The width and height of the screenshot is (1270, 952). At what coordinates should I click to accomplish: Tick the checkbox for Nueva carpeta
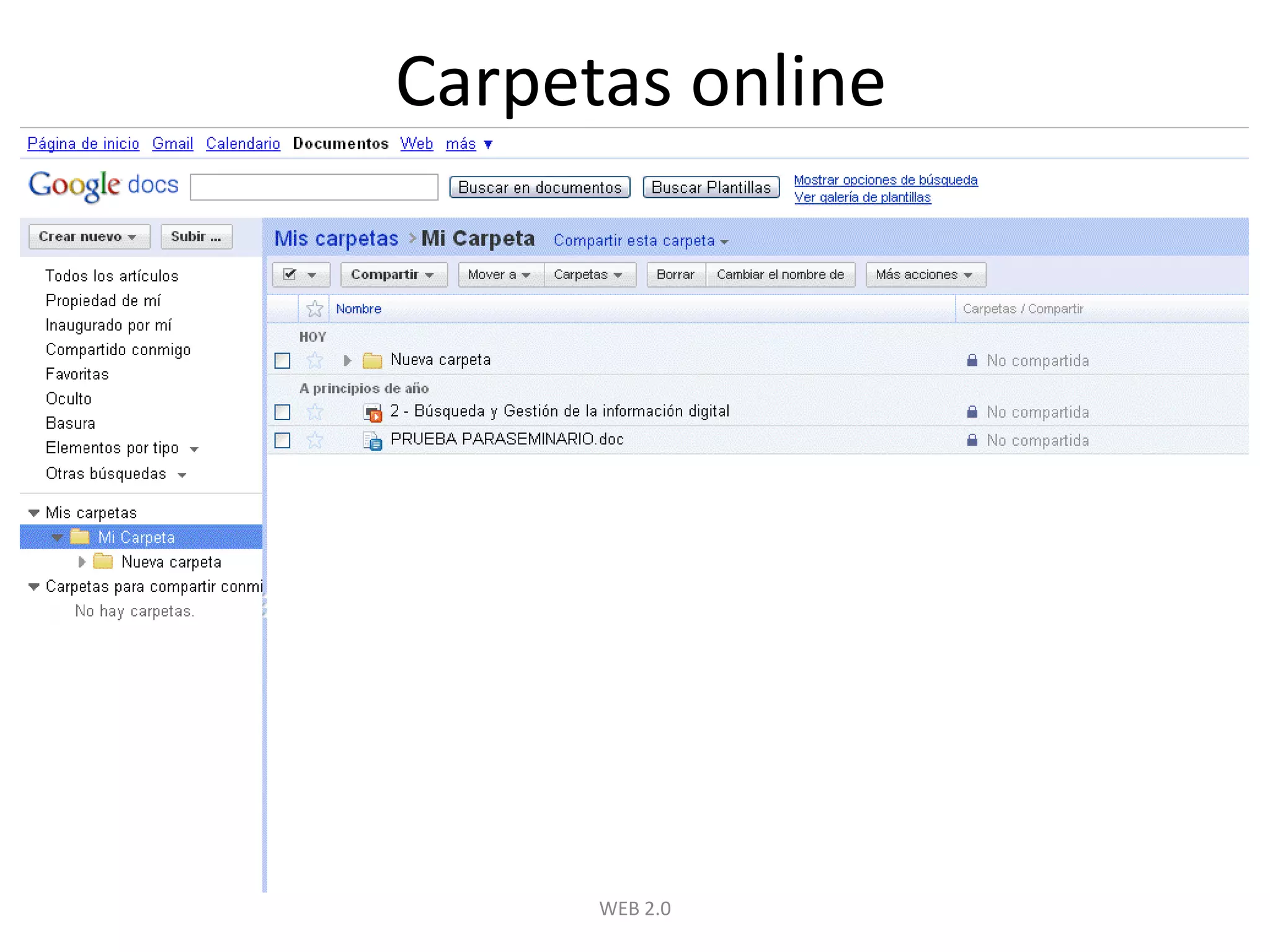(282, 361)
